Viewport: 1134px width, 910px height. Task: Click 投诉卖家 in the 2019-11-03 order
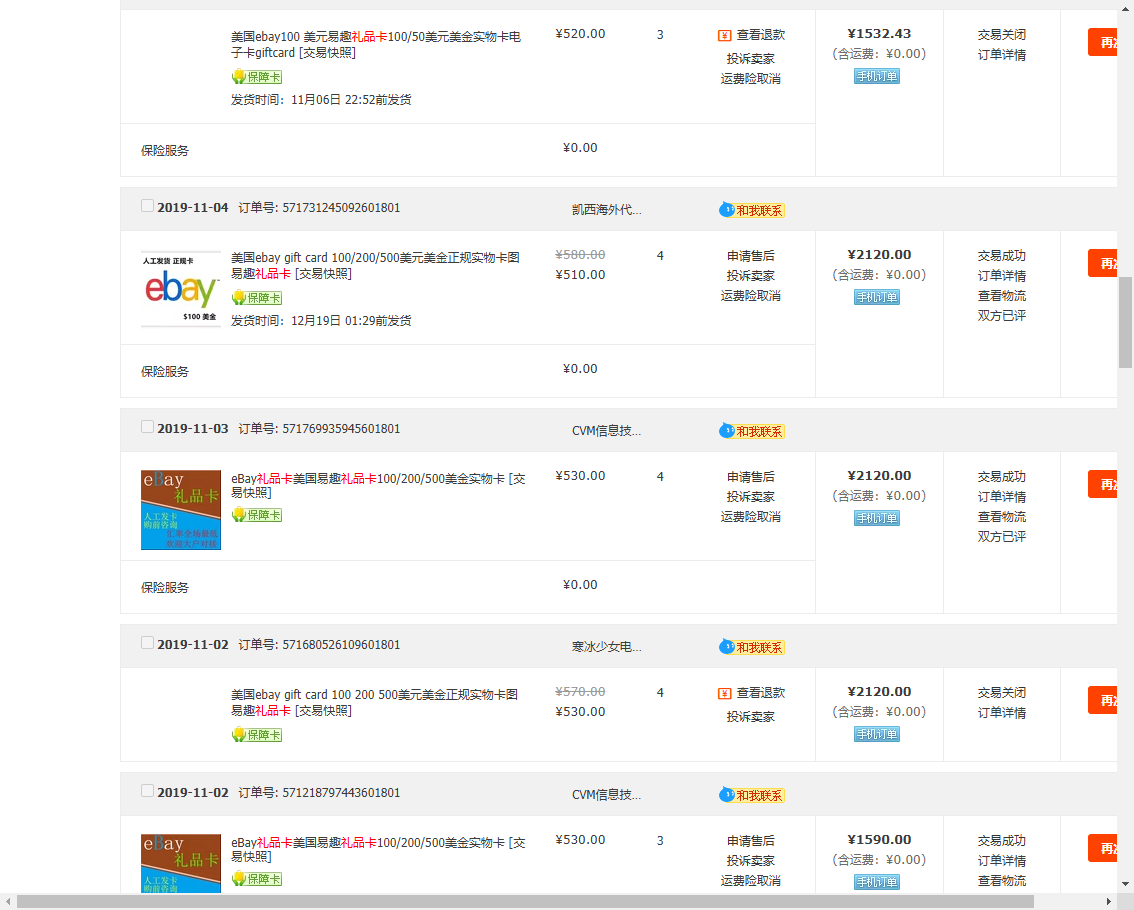[x=751, y=497]
